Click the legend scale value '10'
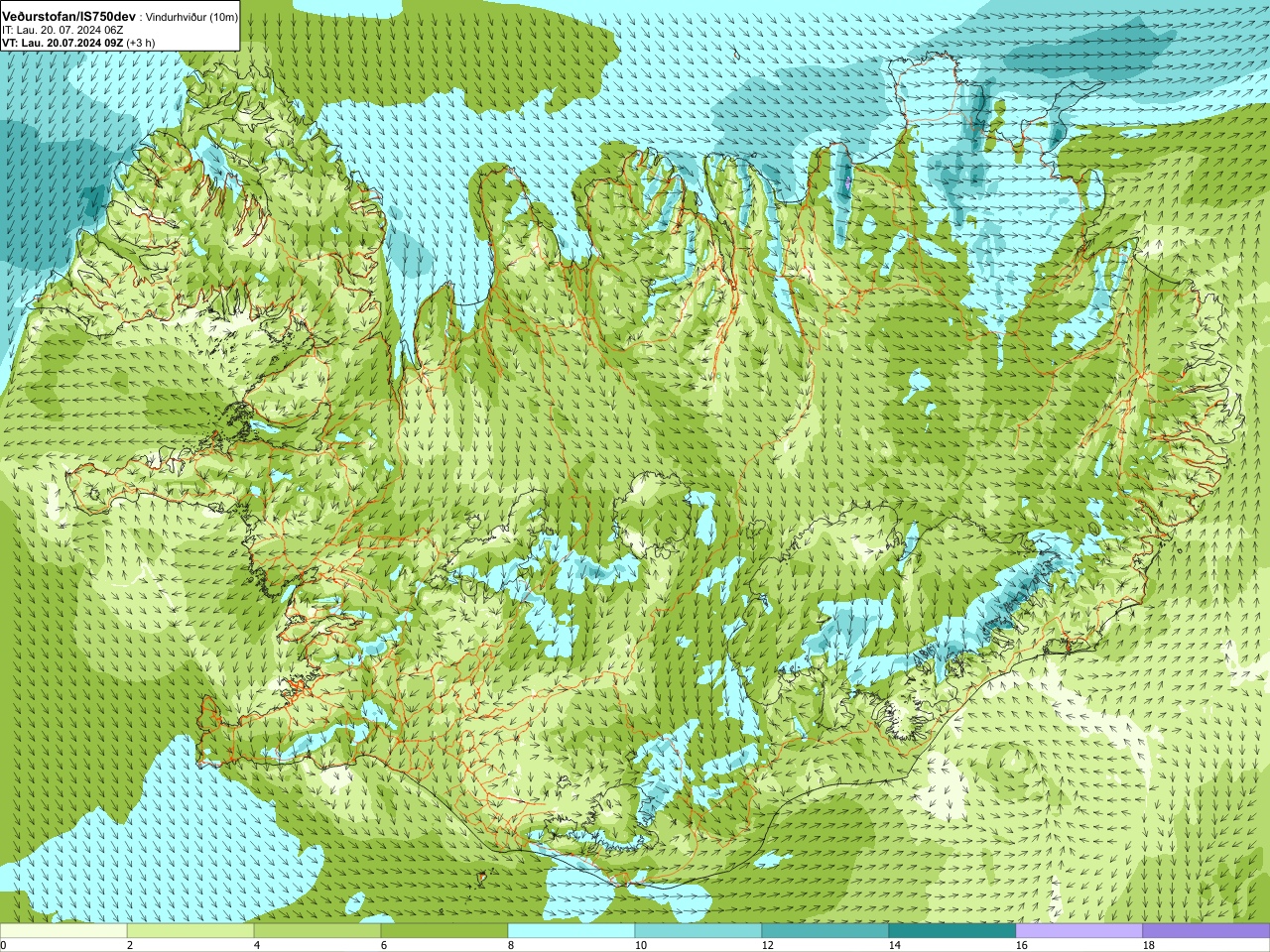 (x=640, y=945)
